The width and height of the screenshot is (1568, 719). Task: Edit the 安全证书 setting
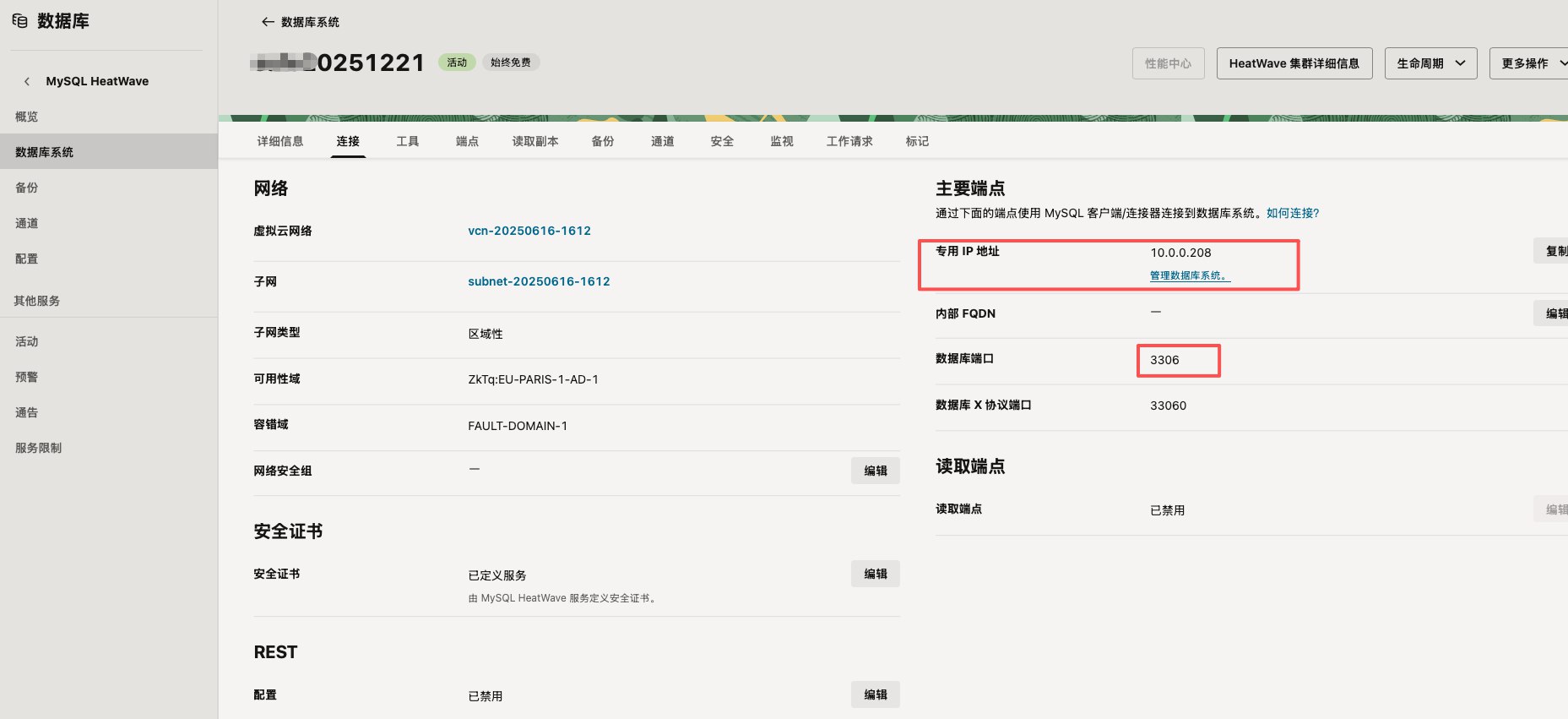coord(875,574)
